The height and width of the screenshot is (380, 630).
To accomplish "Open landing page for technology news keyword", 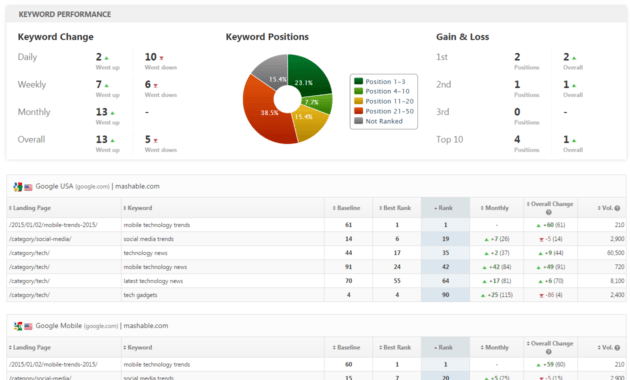I will pos(29,253).
